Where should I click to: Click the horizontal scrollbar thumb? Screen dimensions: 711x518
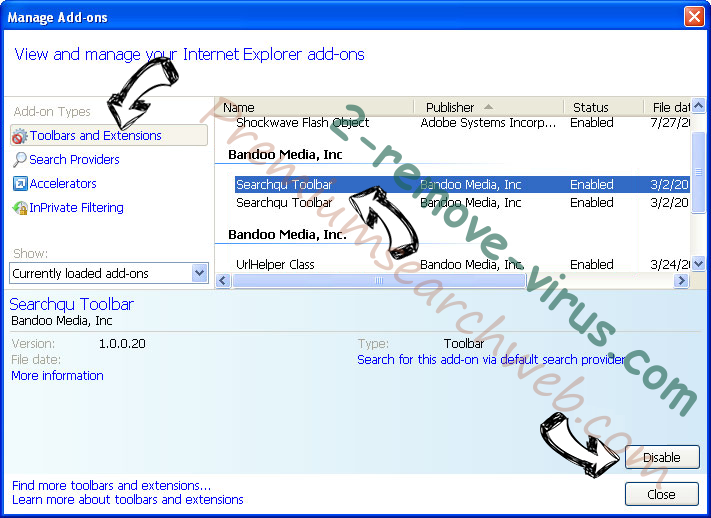point(379,280)
